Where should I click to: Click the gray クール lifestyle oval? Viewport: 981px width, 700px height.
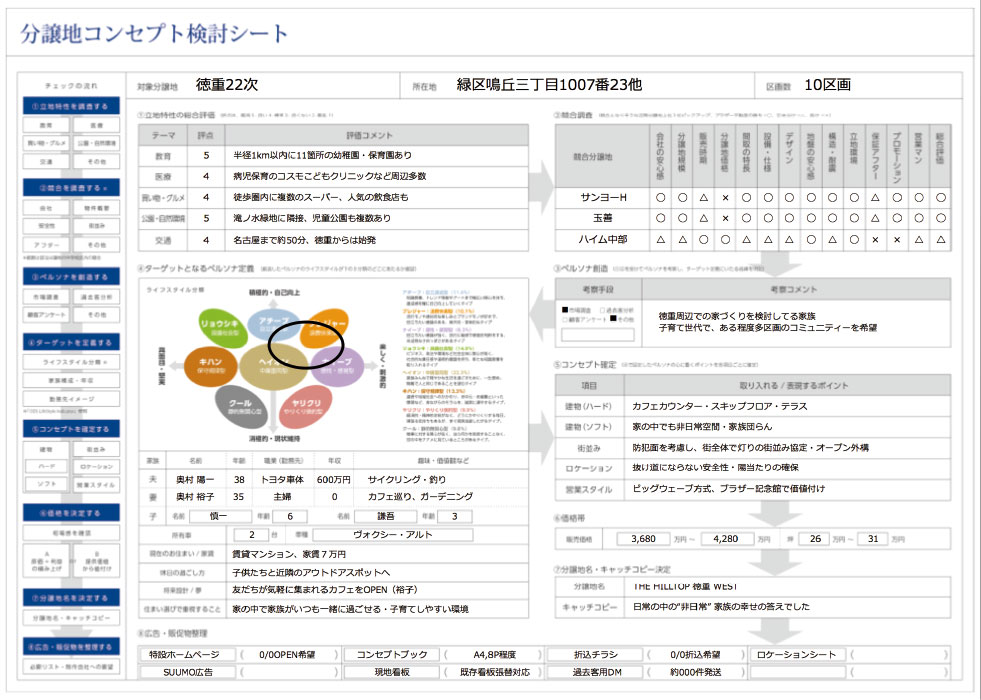240,407
